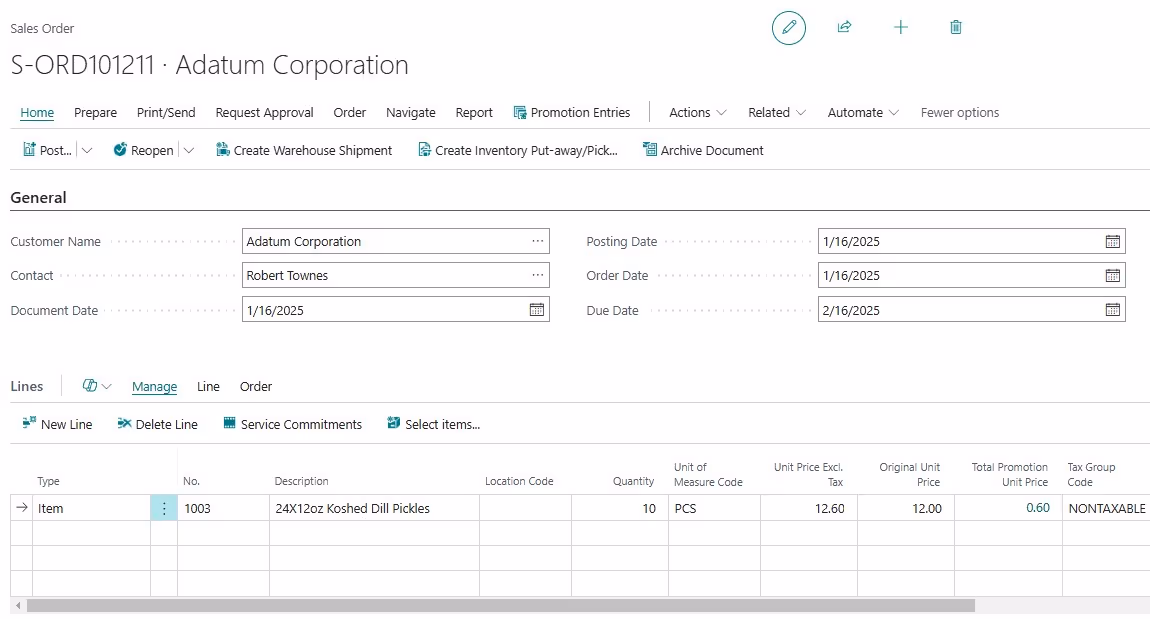Image resolution: width=1150 pixels, height=619 pixels.
Task: Expand the Related menu
Action: (777, 112)
